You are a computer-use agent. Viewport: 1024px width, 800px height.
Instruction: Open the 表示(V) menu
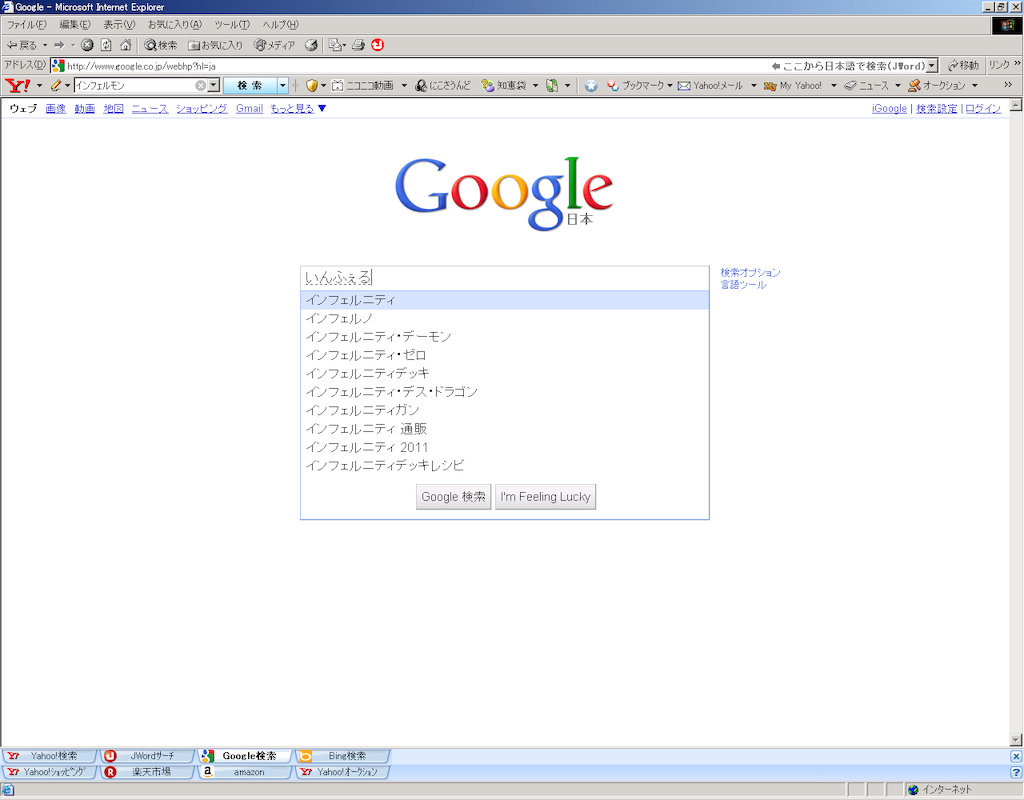coord(119,25)
